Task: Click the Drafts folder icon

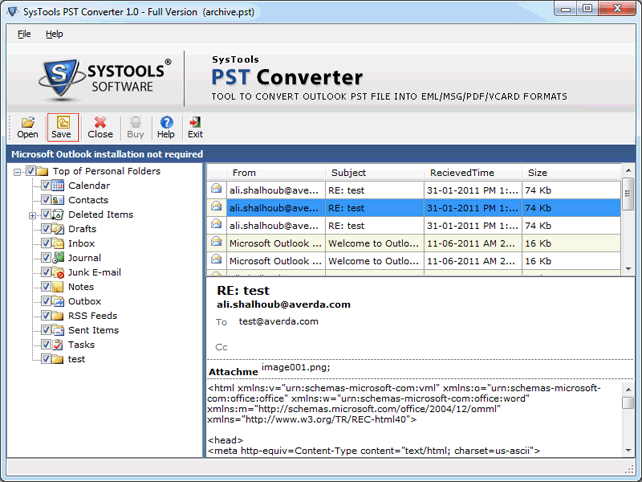Action: point(58,229)
